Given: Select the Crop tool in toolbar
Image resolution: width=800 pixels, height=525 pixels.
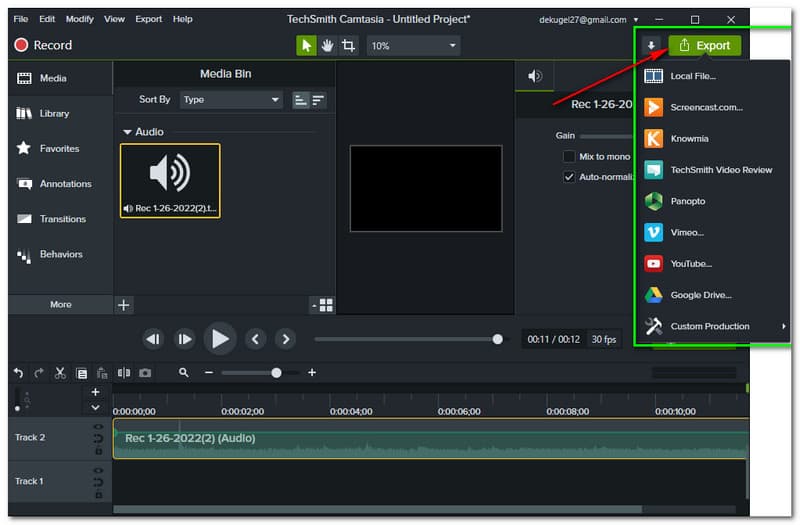Looking at the screenshot, I should tap(348, 46).
